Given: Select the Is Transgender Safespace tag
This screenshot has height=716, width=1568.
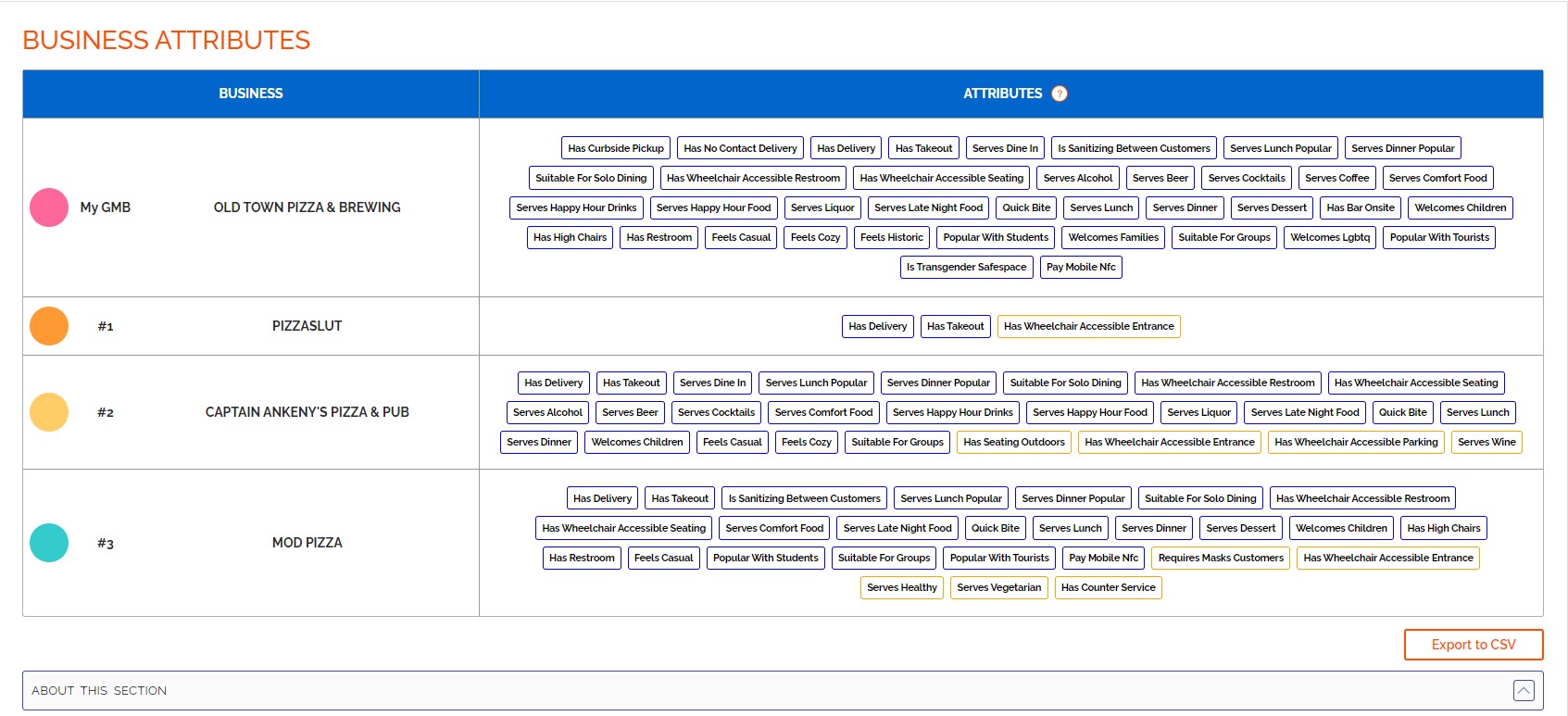Looking at the screenshot, I should click(966, 267).
